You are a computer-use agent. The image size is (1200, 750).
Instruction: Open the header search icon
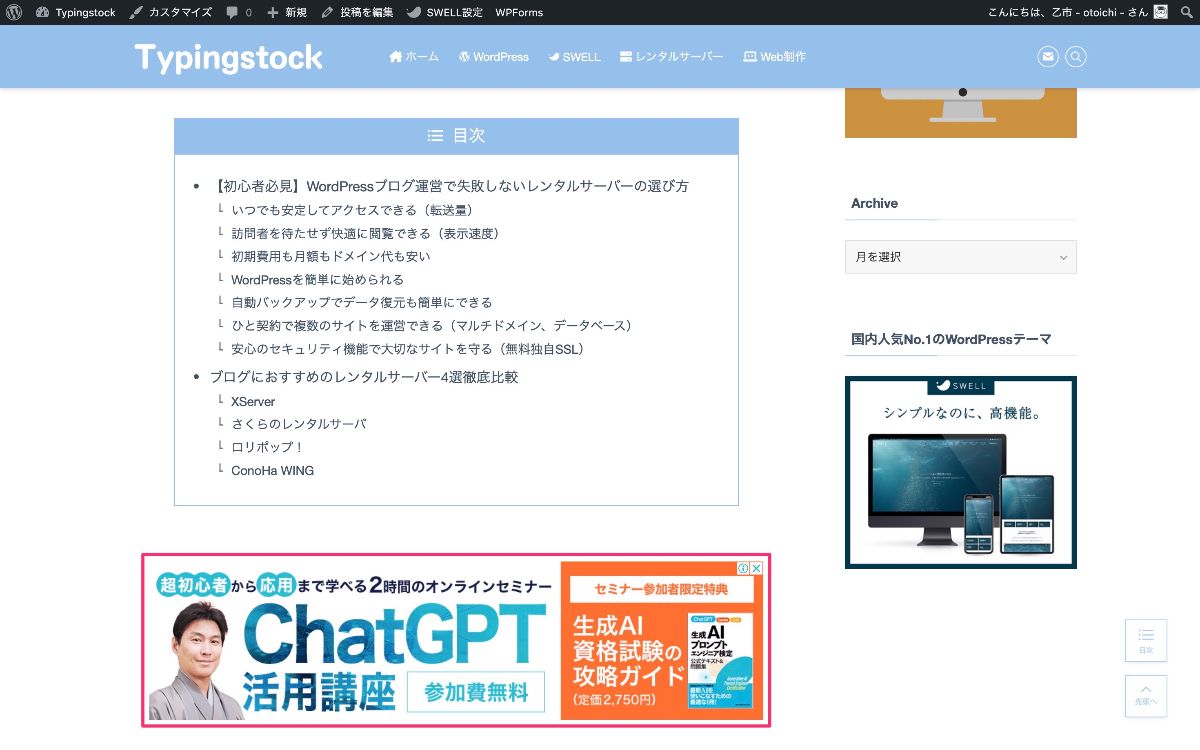point(1076,57)
